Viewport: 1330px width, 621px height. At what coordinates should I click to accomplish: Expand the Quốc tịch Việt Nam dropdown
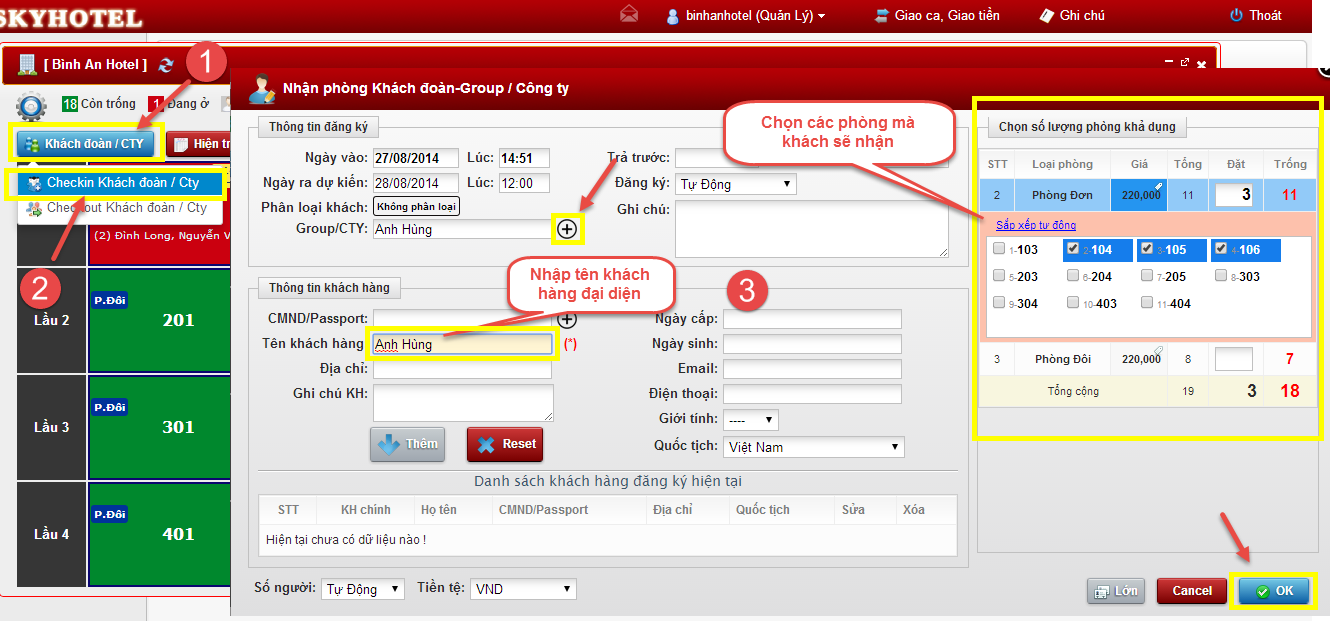[x=814, y=447]
